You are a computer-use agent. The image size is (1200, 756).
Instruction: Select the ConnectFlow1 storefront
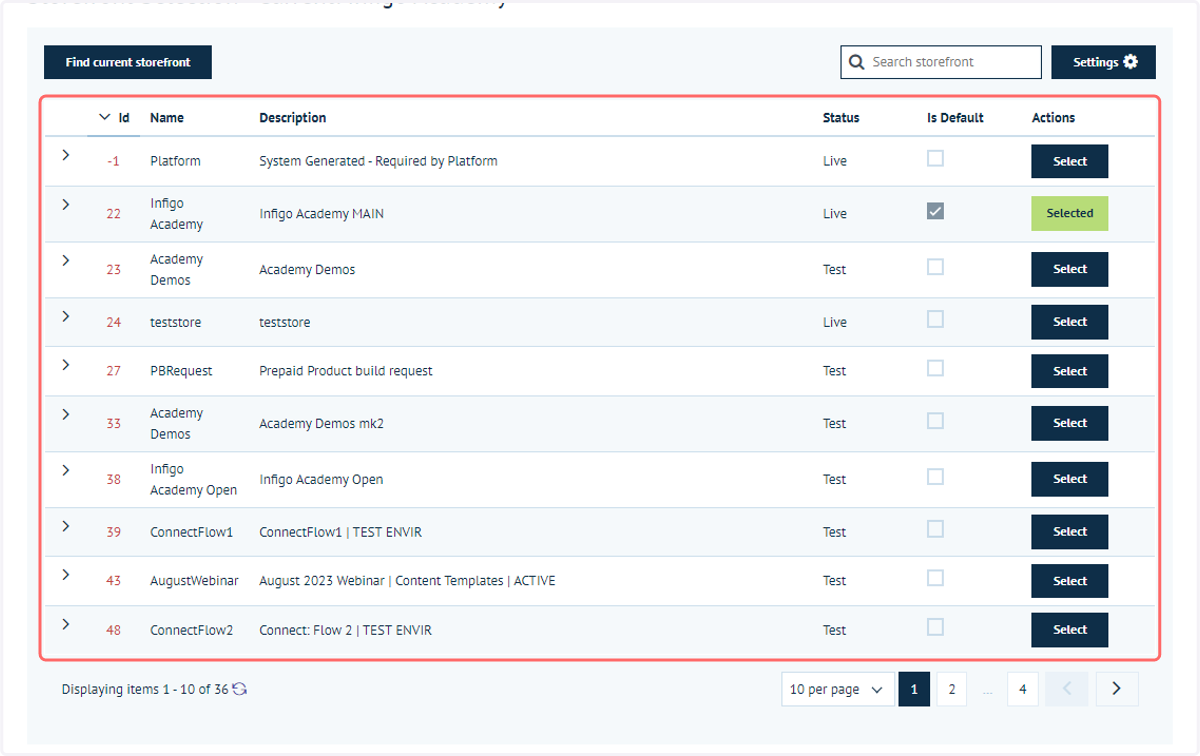(x=1070, y=532)
